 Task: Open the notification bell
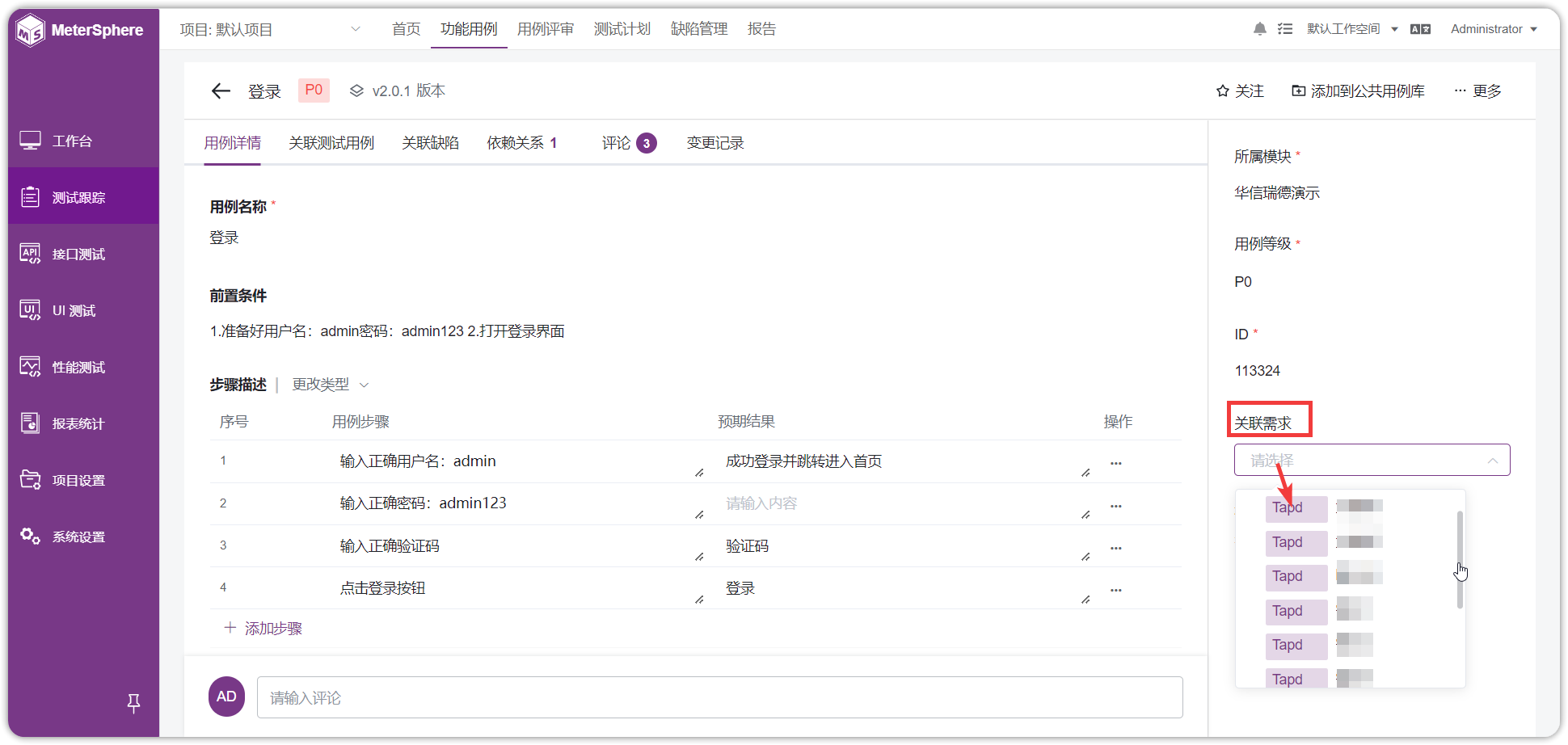(1259, 29)
